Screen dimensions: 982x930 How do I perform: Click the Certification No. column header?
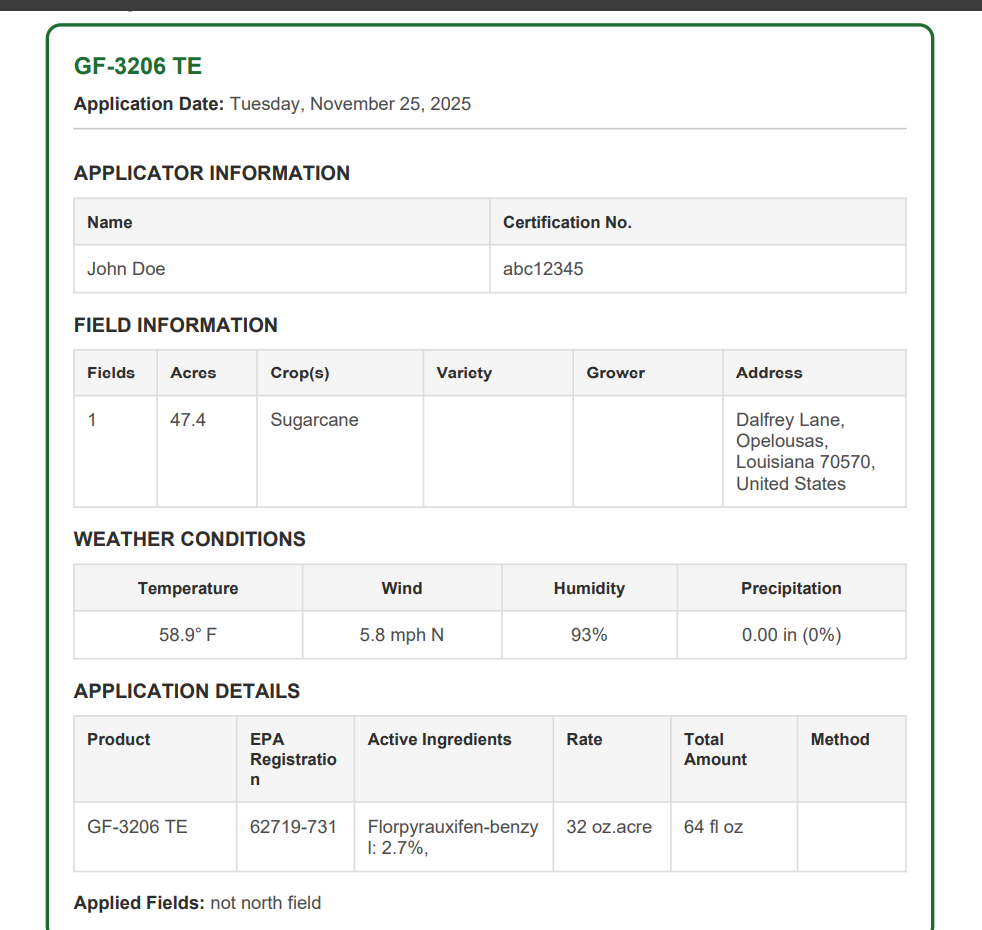567,222
